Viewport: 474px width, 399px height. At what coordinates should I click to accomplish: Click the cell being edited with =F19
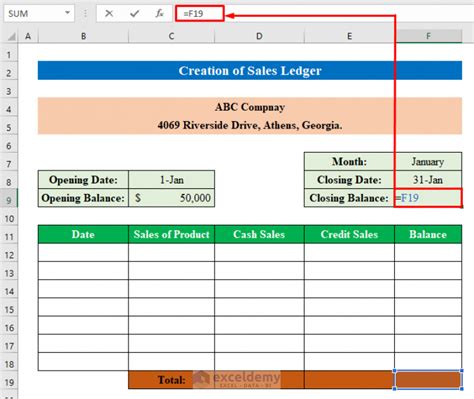428,198
